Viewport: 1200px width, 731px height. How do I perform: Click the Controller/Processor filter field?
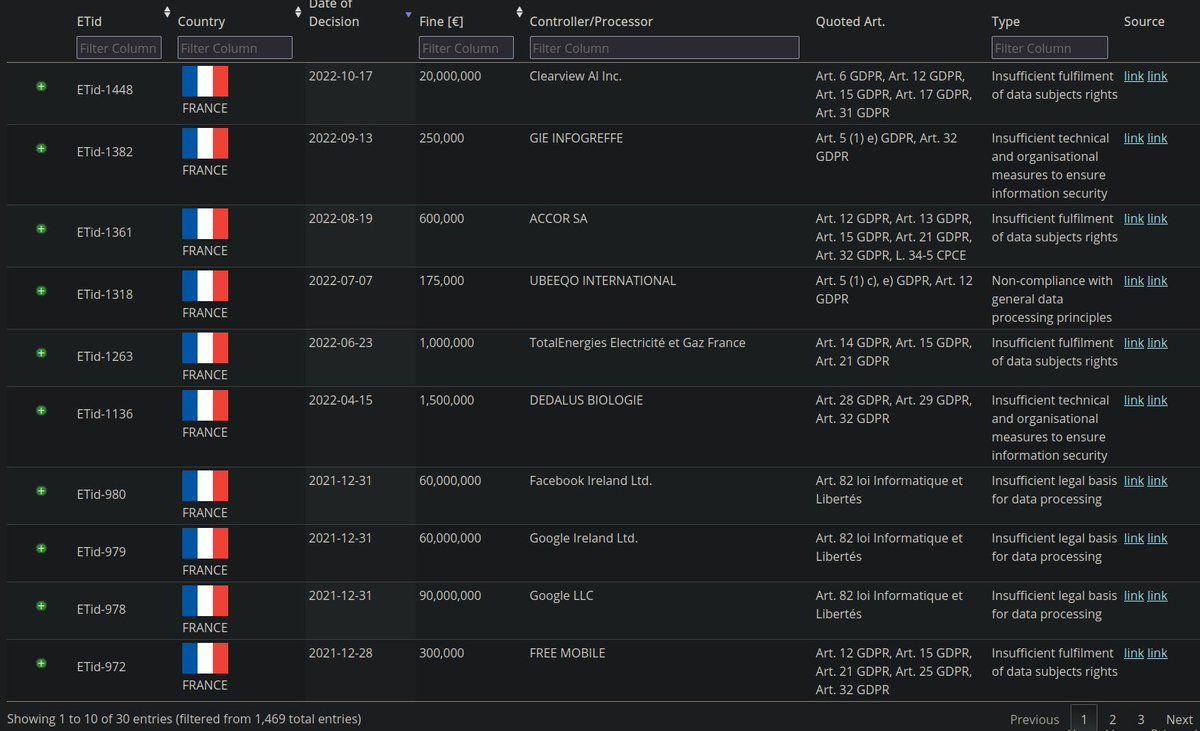click(x=664, y=47)
